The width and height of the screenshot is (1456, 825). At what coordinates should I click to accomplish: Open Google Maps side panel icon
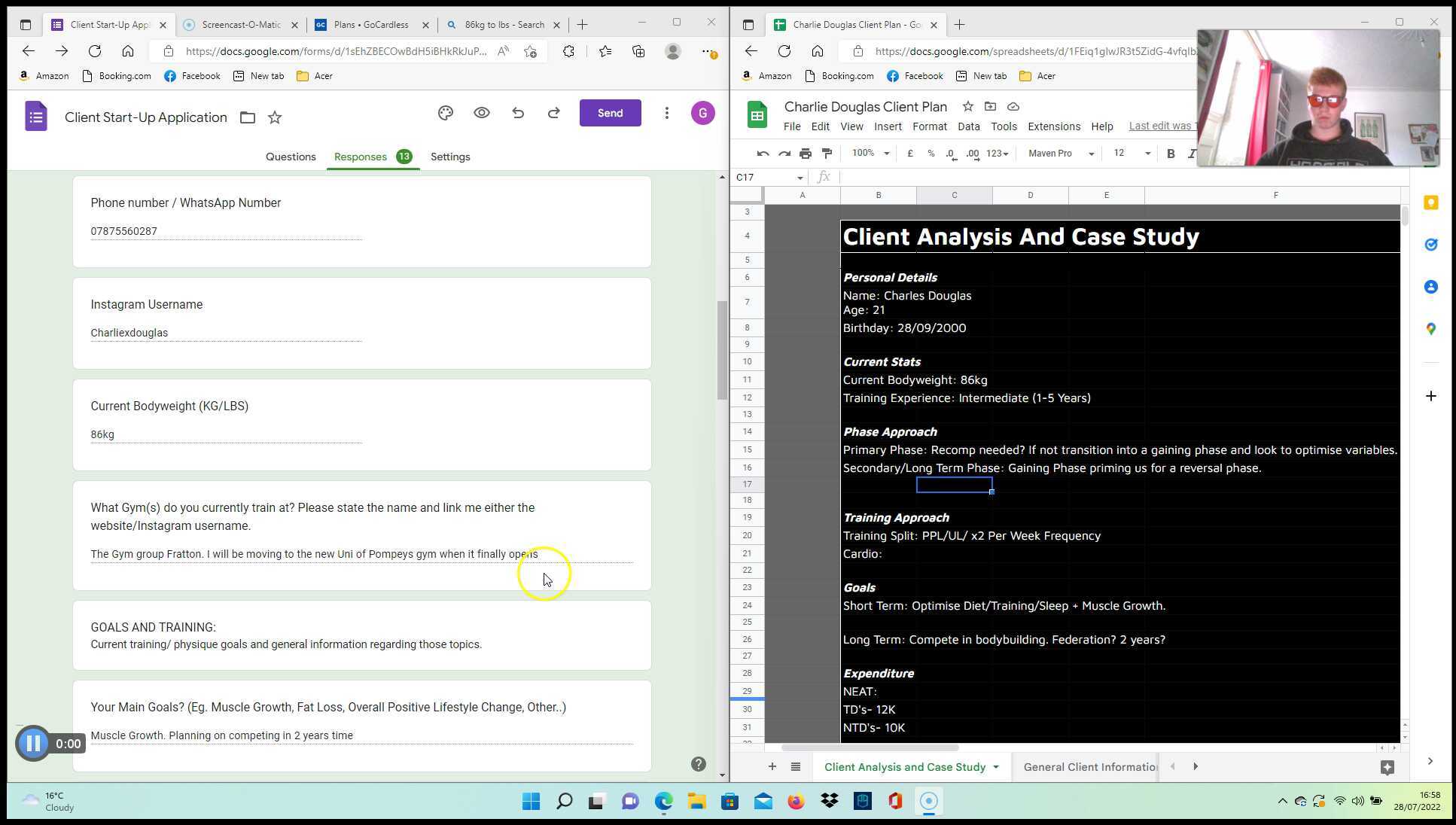[1431, 329]
